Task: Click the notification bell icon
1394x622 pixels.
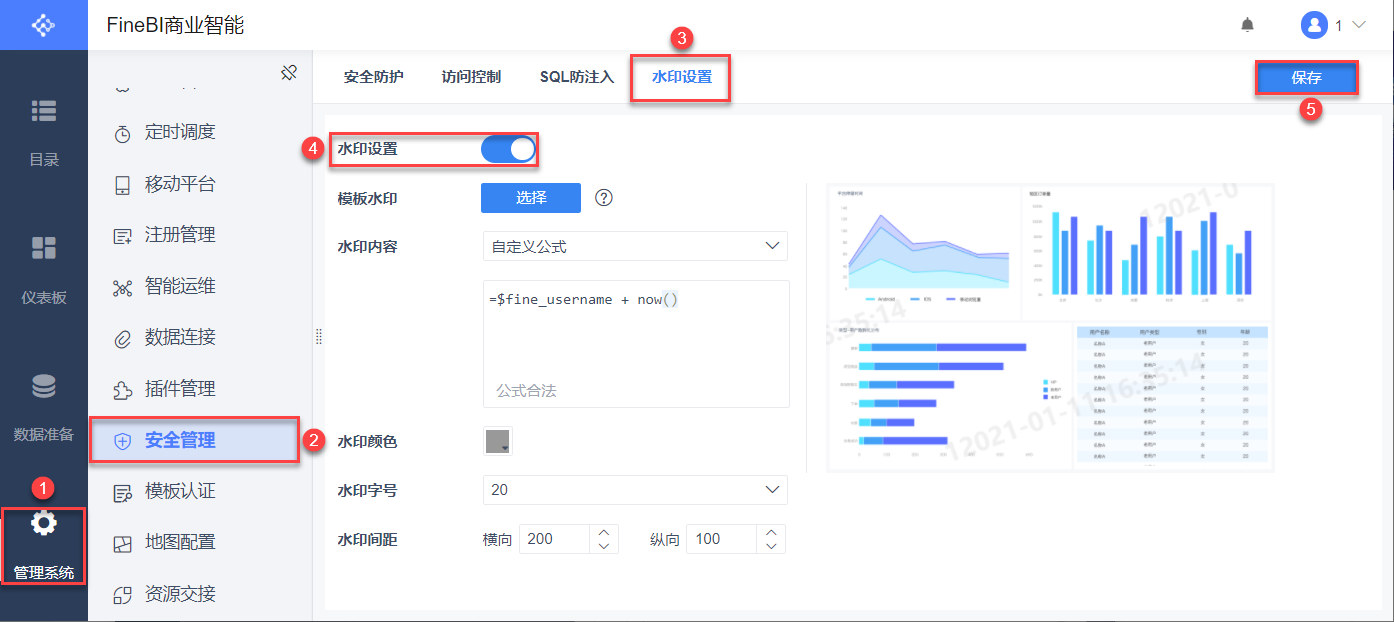Action: pos(1247,25)
